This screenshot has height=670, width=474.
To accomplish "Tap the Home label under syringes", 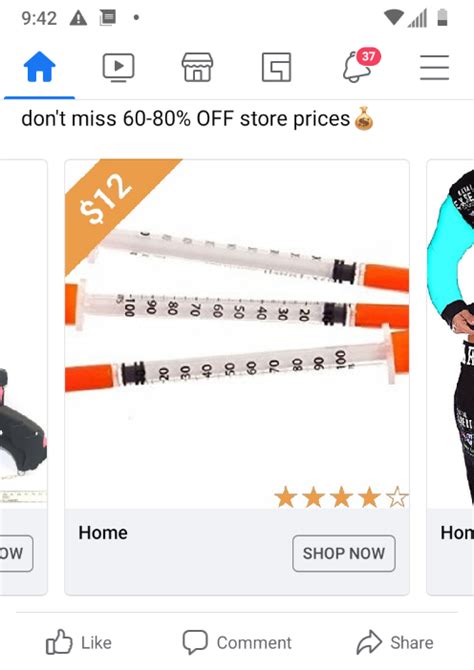I will [x=103, y=533].
